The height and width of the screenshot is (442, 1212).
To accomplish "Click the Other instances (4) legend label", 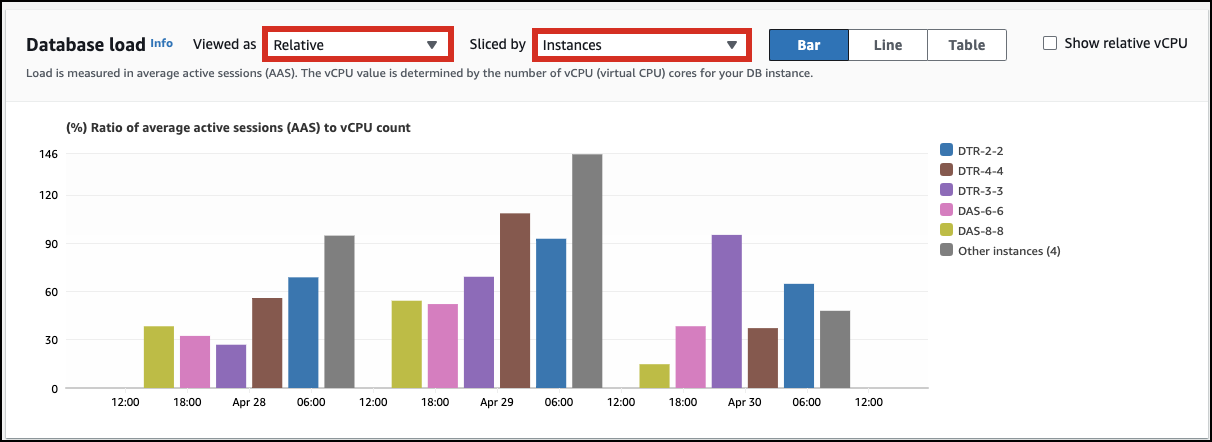I will point(1009,250).
